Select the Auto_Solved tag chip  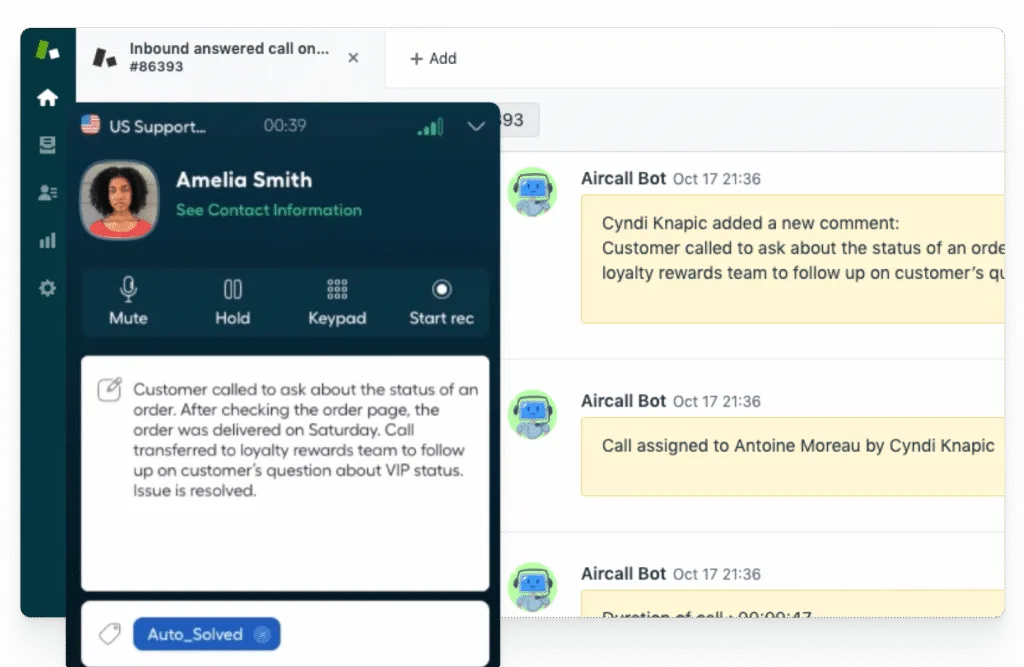[x=206, y=634]
